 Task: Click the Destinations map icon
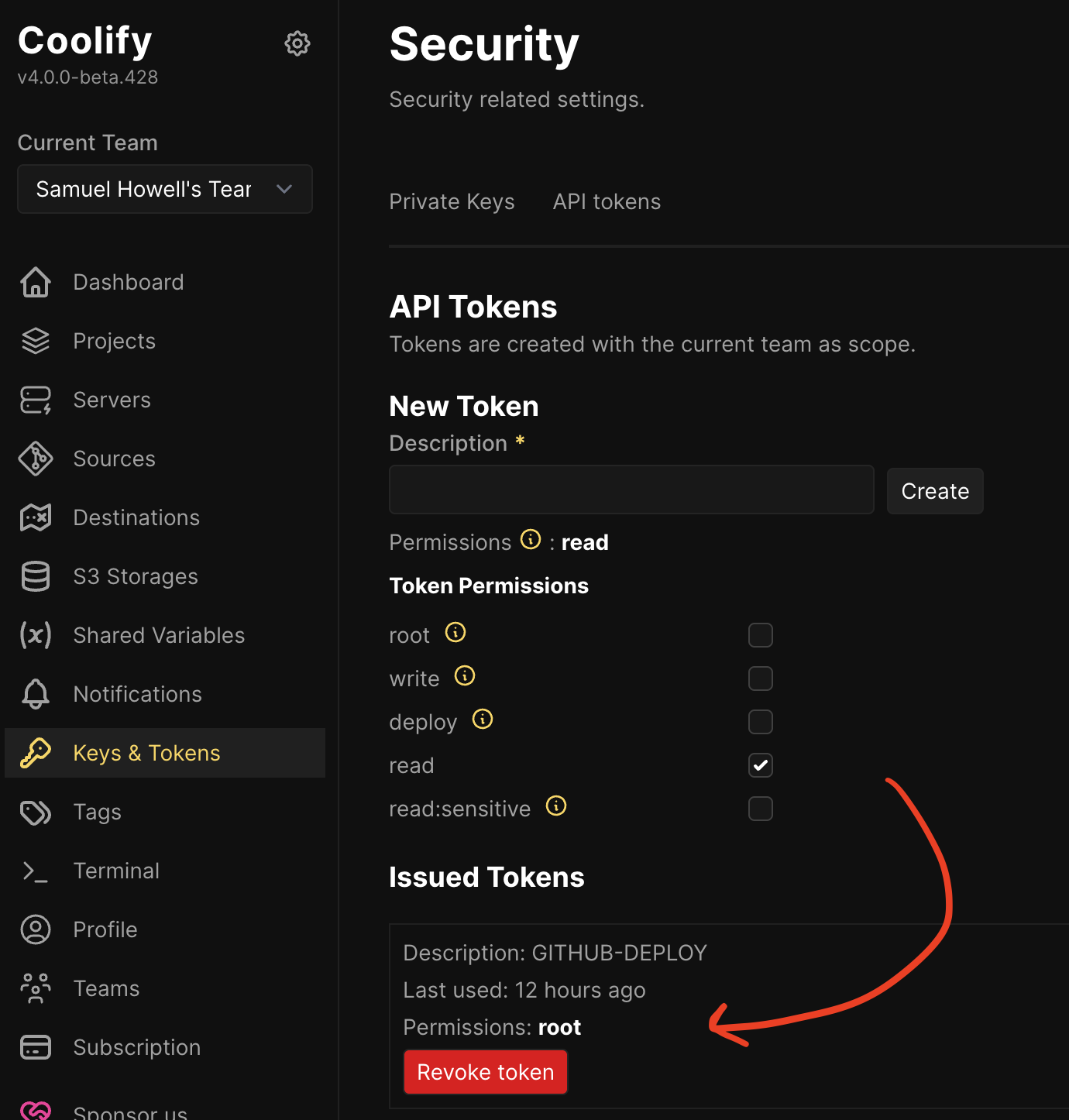36,517
